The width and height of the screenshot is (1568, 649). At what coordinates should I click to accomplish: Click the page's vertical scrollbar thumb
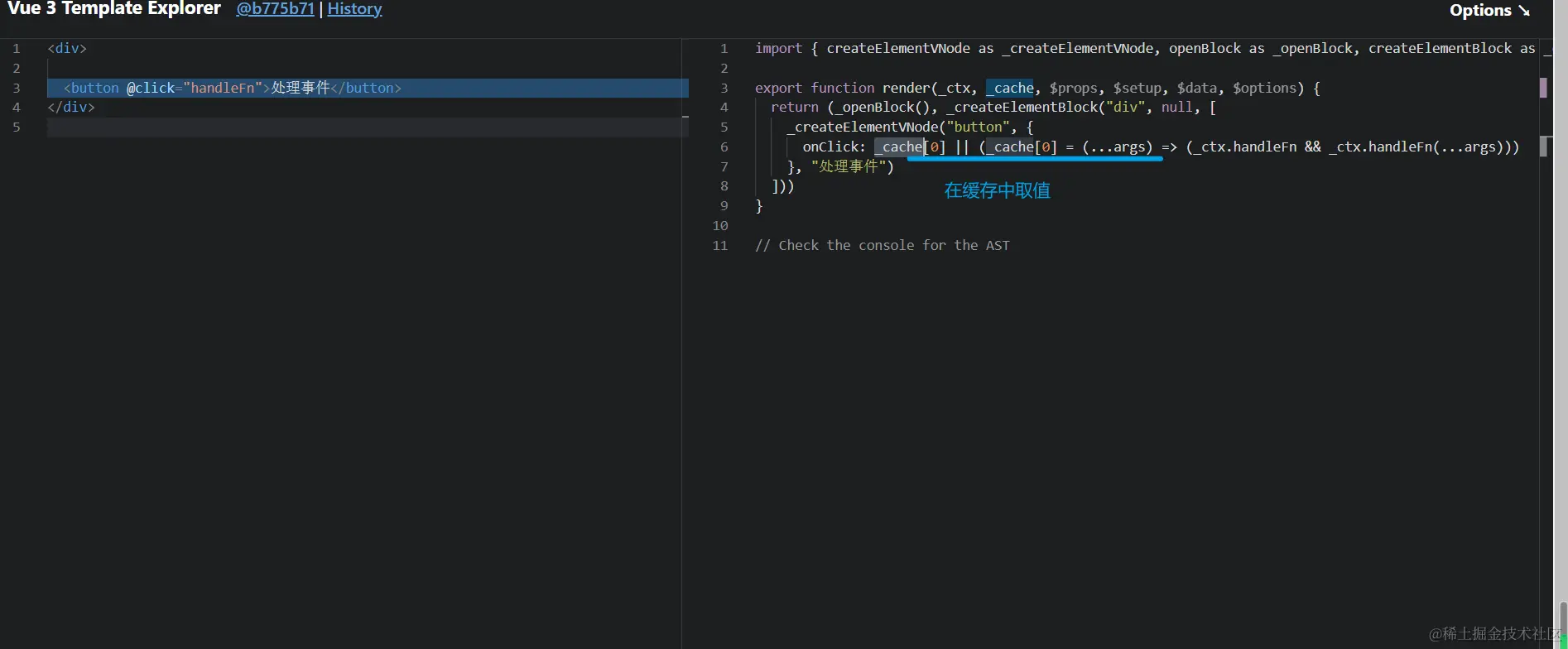click(x=1562, y=625)
